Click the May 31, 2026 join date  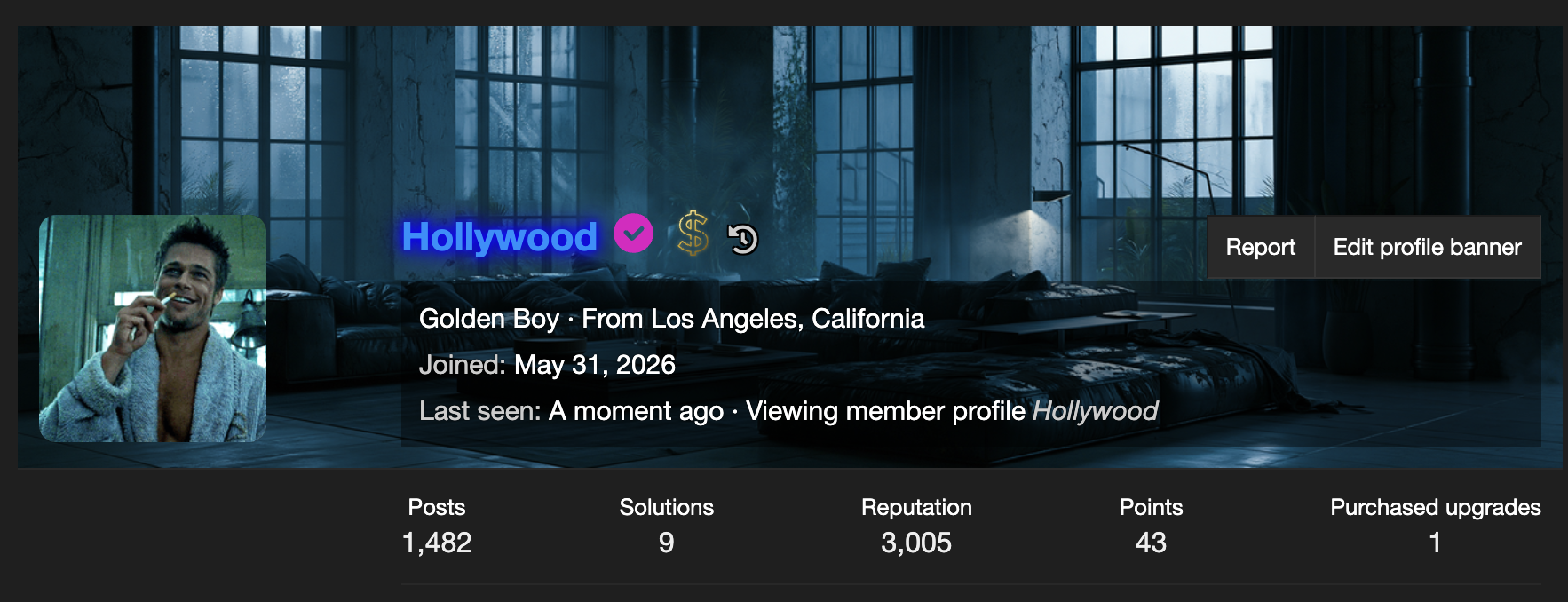coord(595,365)
